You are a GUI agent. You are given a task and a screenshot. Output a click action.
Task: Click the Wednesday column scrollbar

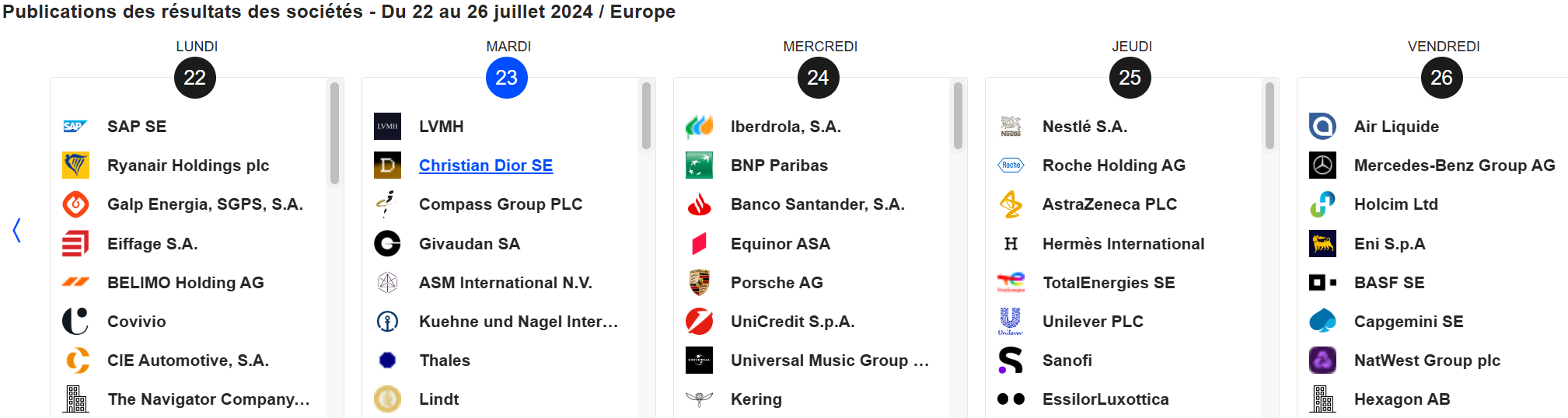pos(958,117)
